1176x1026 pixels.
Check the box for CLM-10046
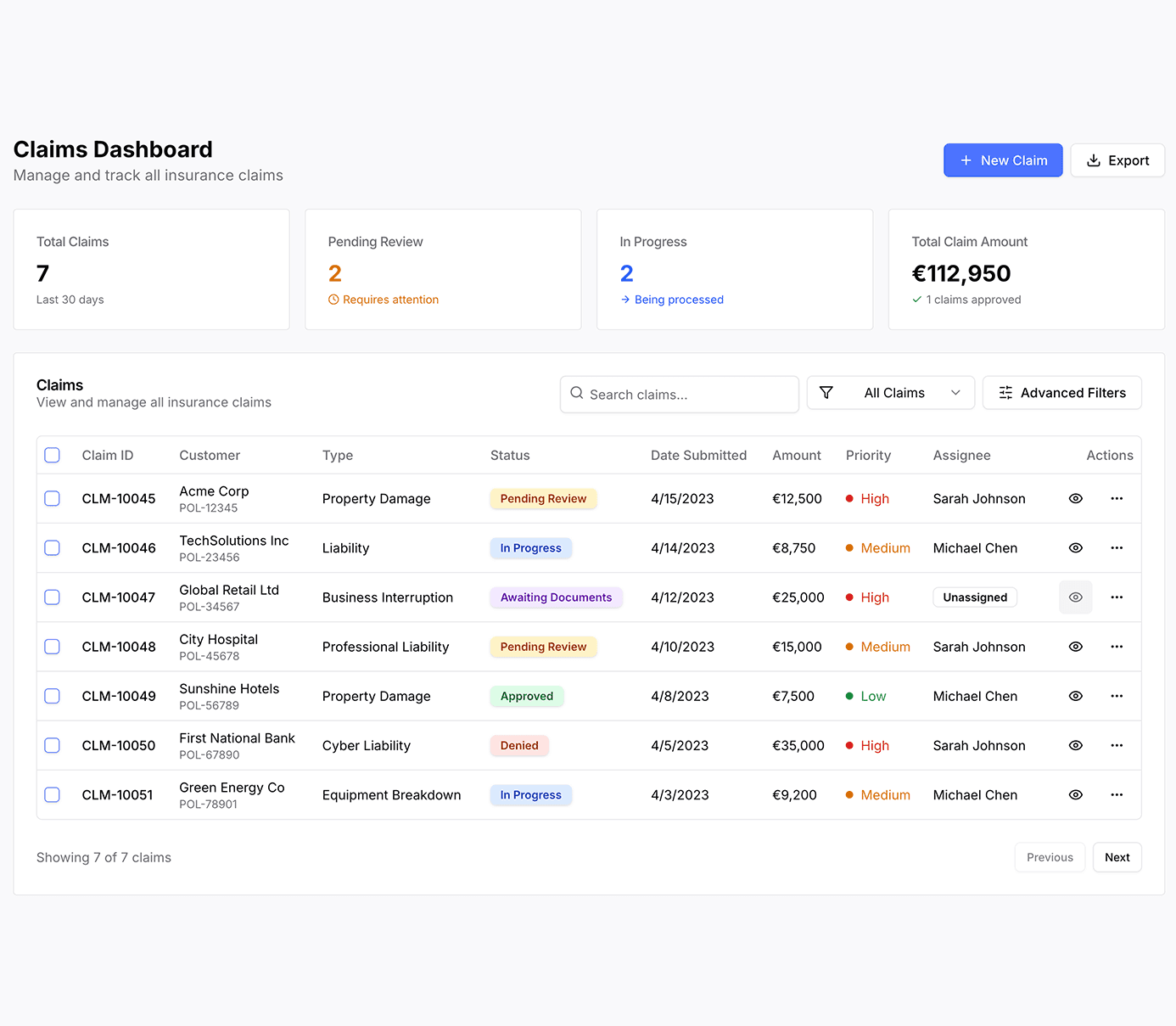click(x=52, y=547)
